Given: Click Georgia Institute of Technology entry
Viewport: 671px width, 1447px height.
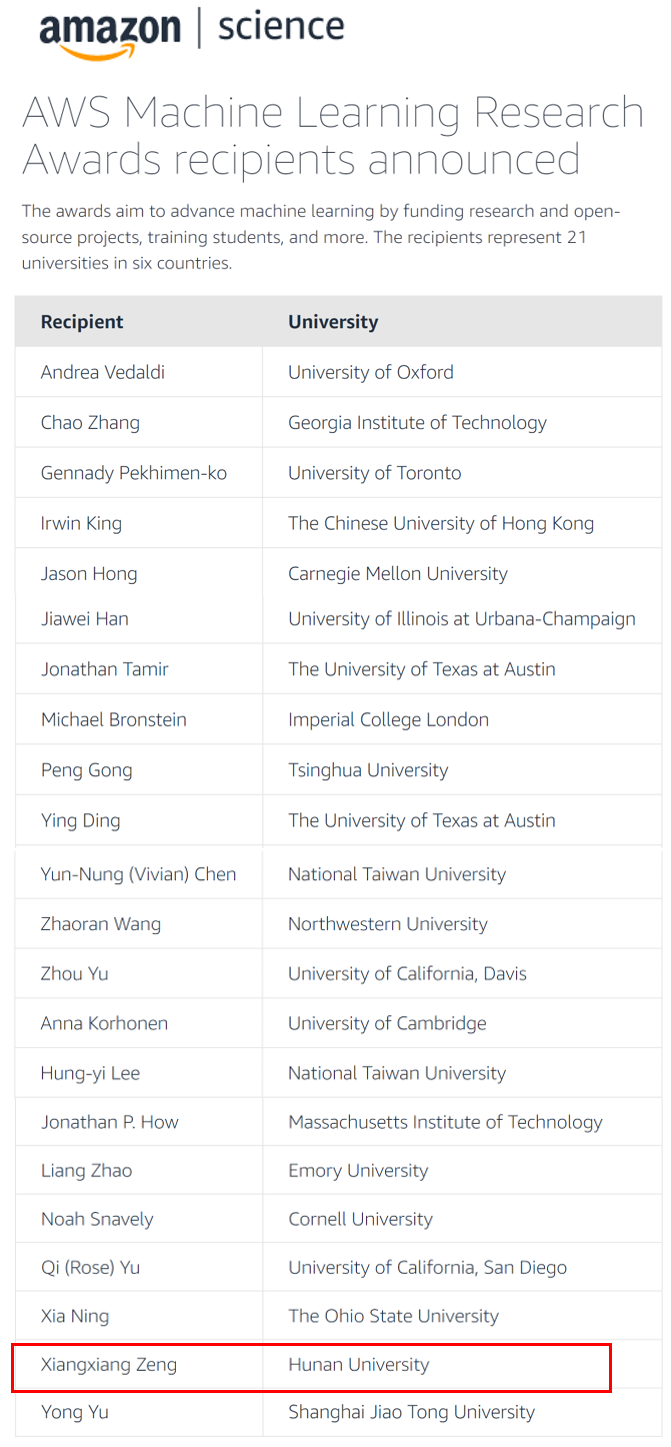Looking at the screenshot, I should tap(417, 422).
